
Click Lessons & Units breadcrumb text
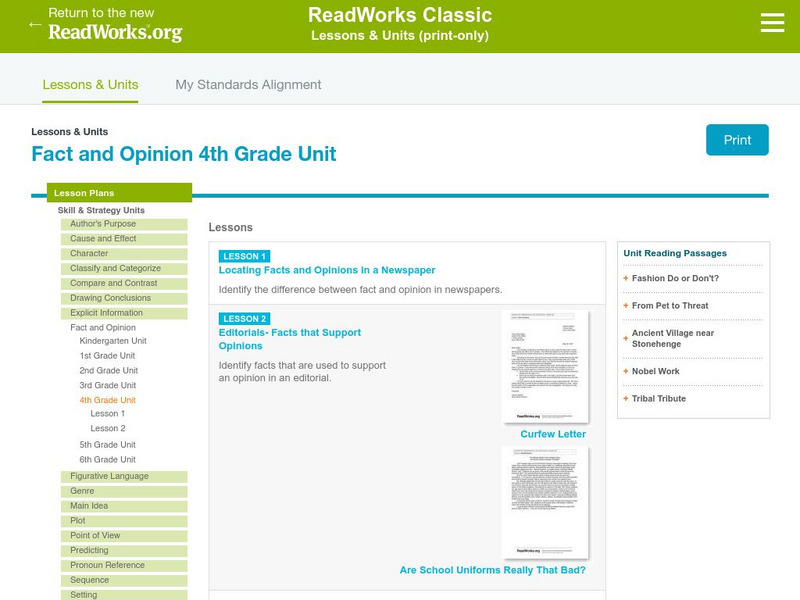[69, 132]
